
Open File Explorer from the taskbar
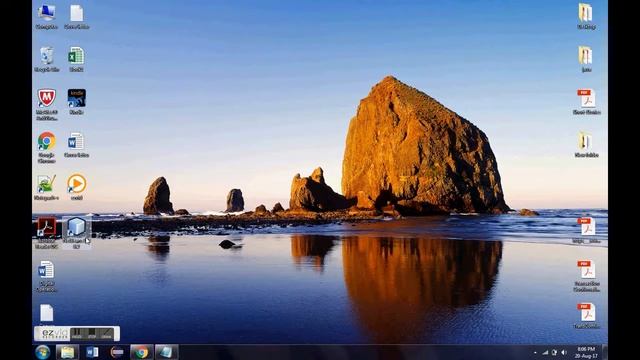coord(67,352)
